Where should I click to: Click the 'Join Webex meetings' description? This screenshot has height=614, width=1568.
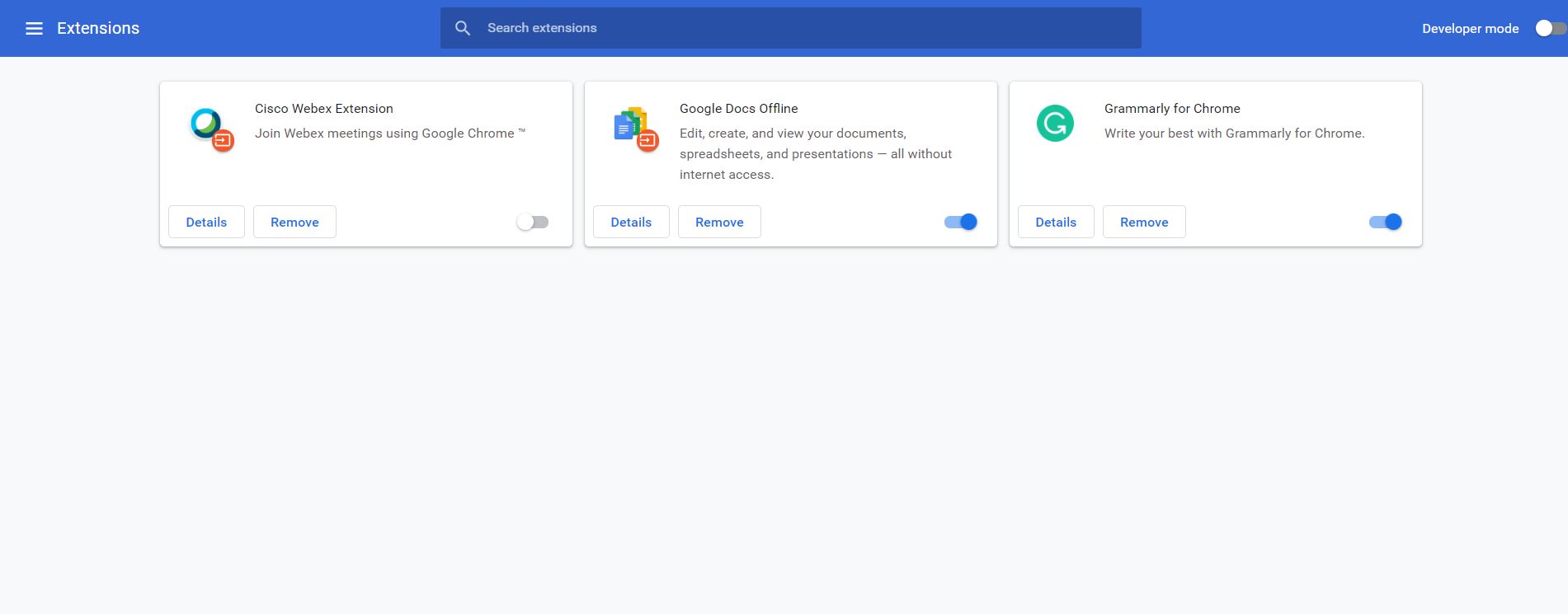(389, 134)
